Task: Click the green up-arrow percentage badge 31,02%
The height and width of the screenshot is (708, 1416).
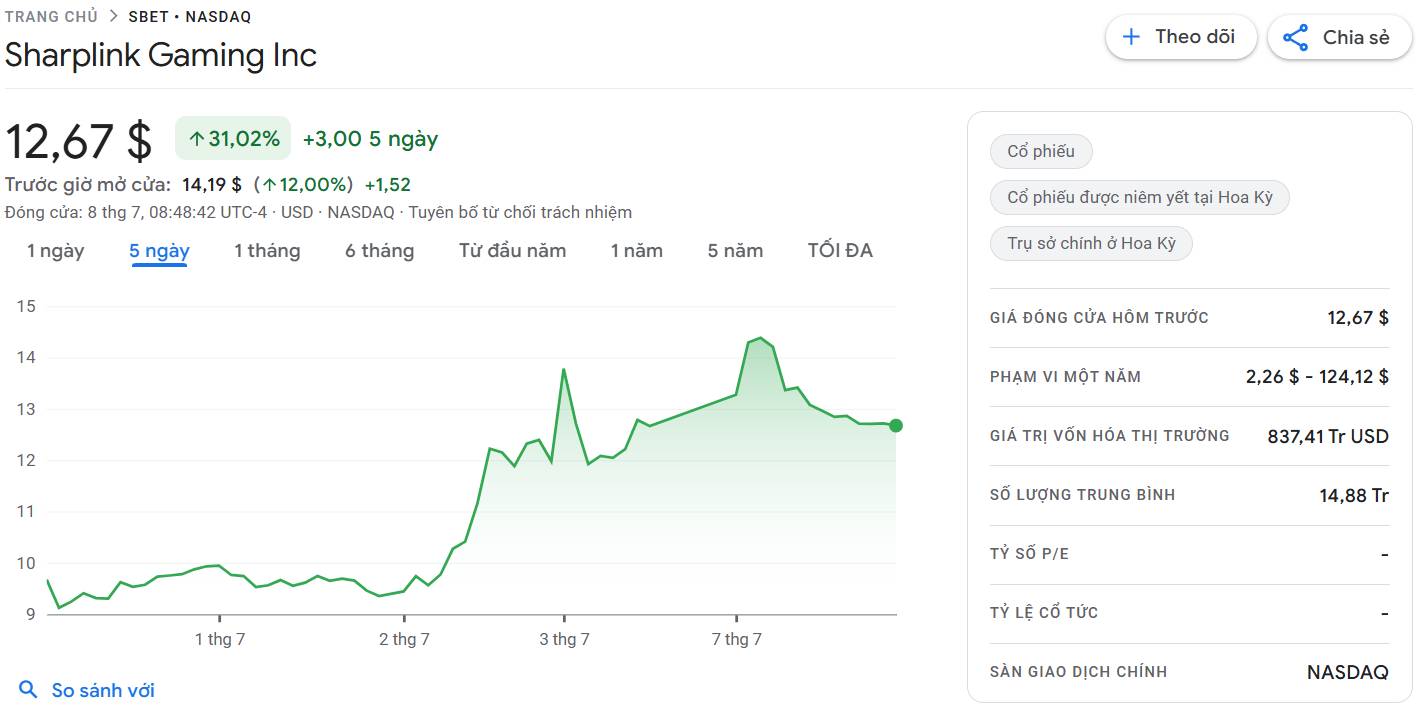Action: (x=233, y=138)
